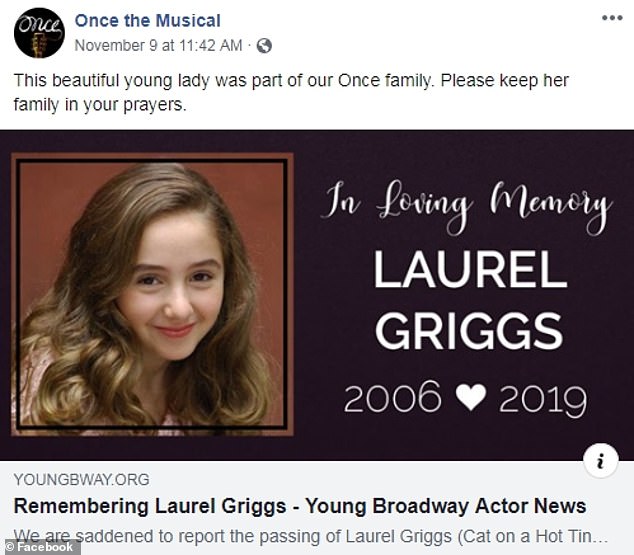Click the "We are saddened to report" description
Image resolution: width=634 pixels, height=555 pixels.
click(x=310, y=535)
